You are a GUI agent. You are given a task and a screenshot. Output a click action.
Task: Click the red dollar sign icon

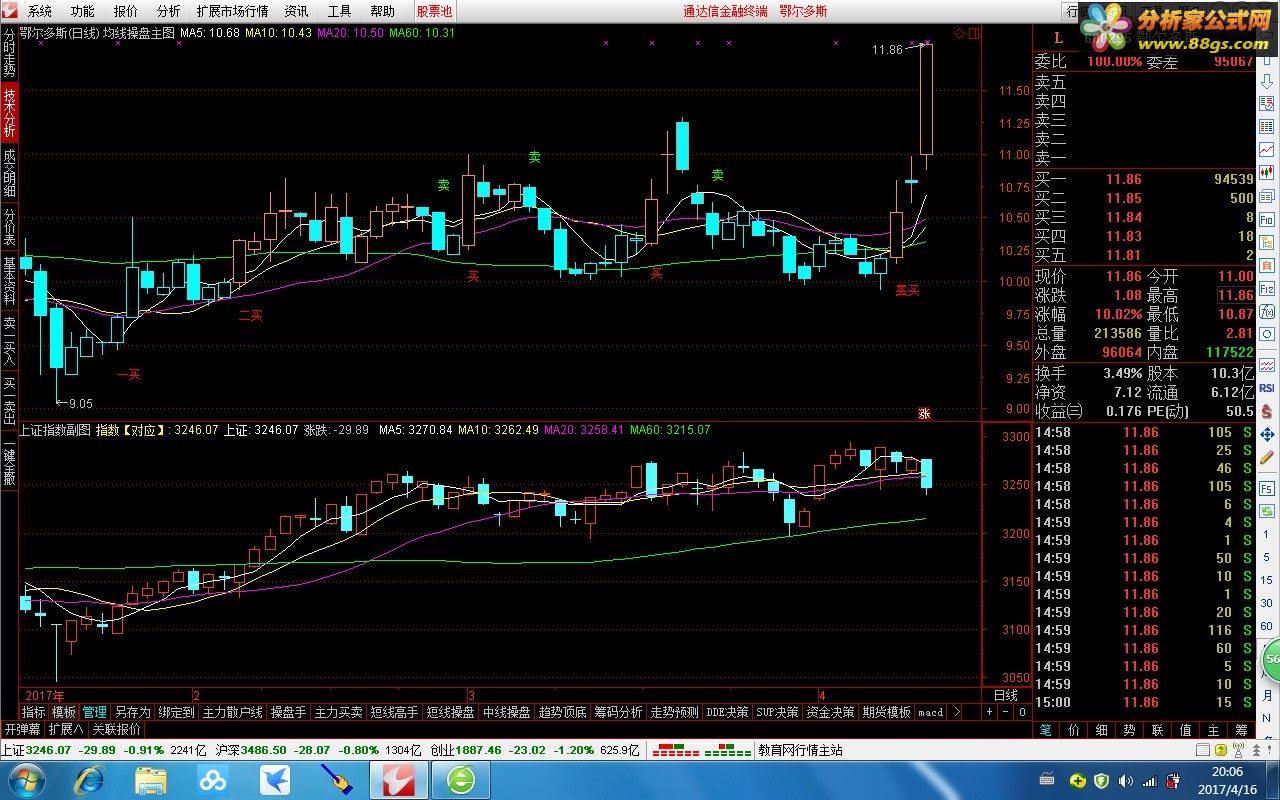point(1267,411)
